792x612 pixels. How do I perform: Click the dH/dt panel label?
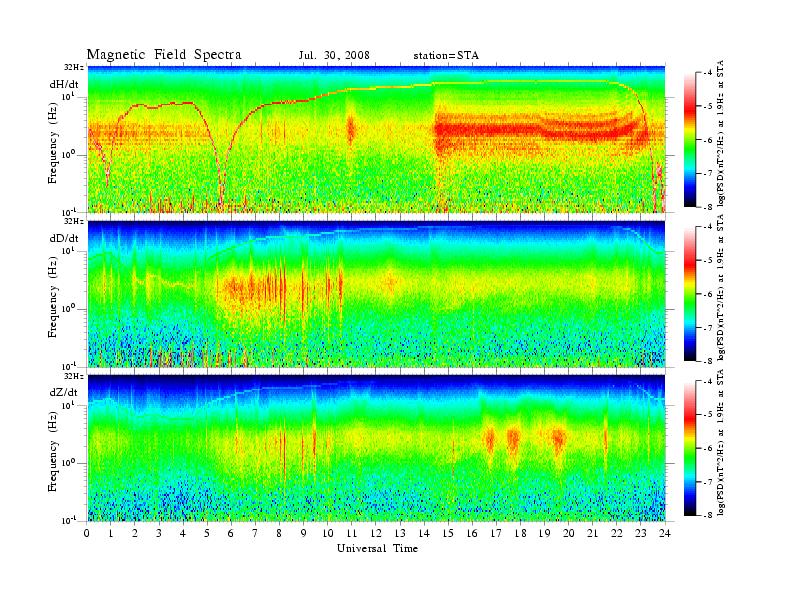64,85
